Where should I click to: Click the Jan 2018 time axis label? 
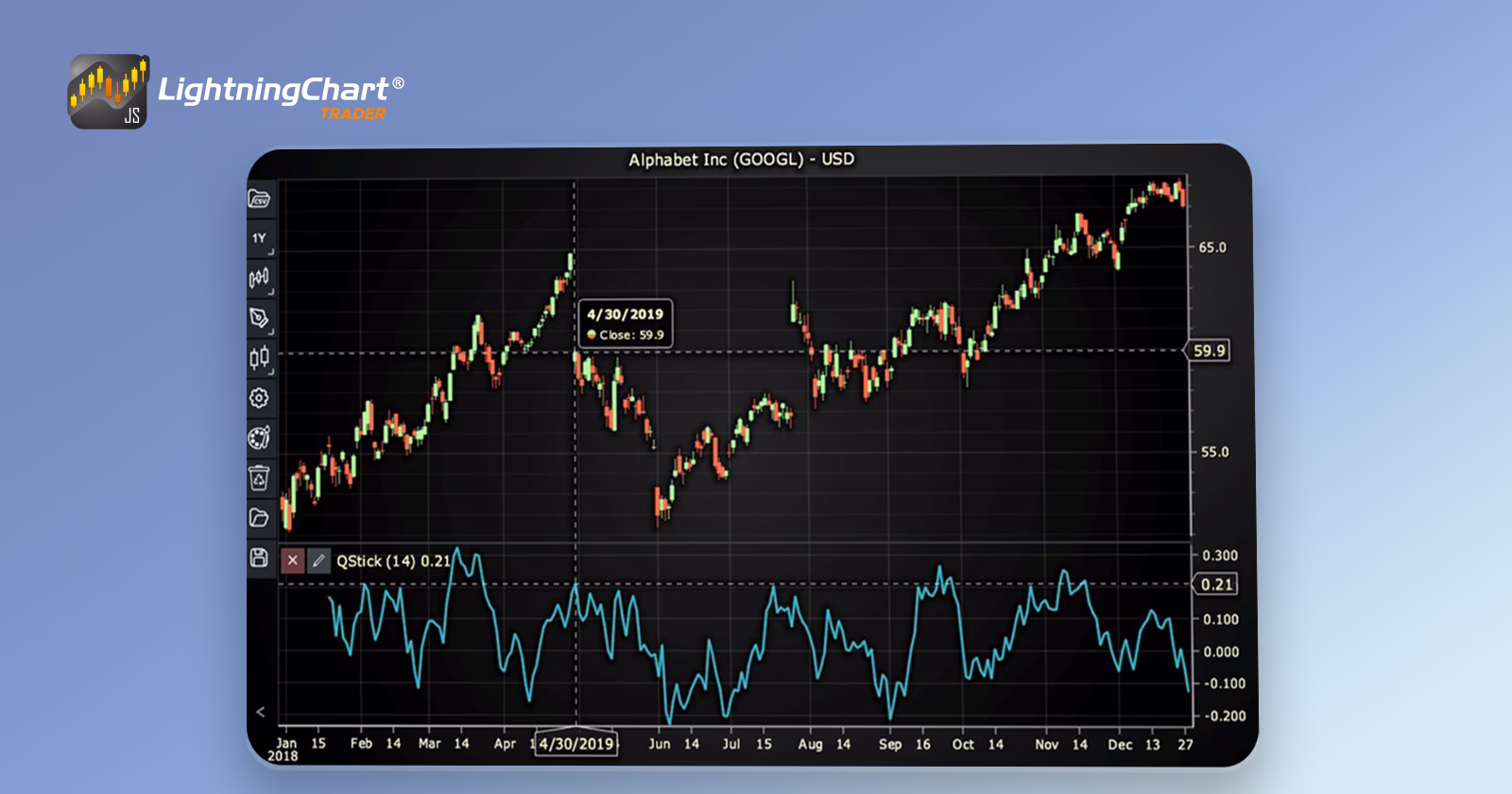coord(284,750)
